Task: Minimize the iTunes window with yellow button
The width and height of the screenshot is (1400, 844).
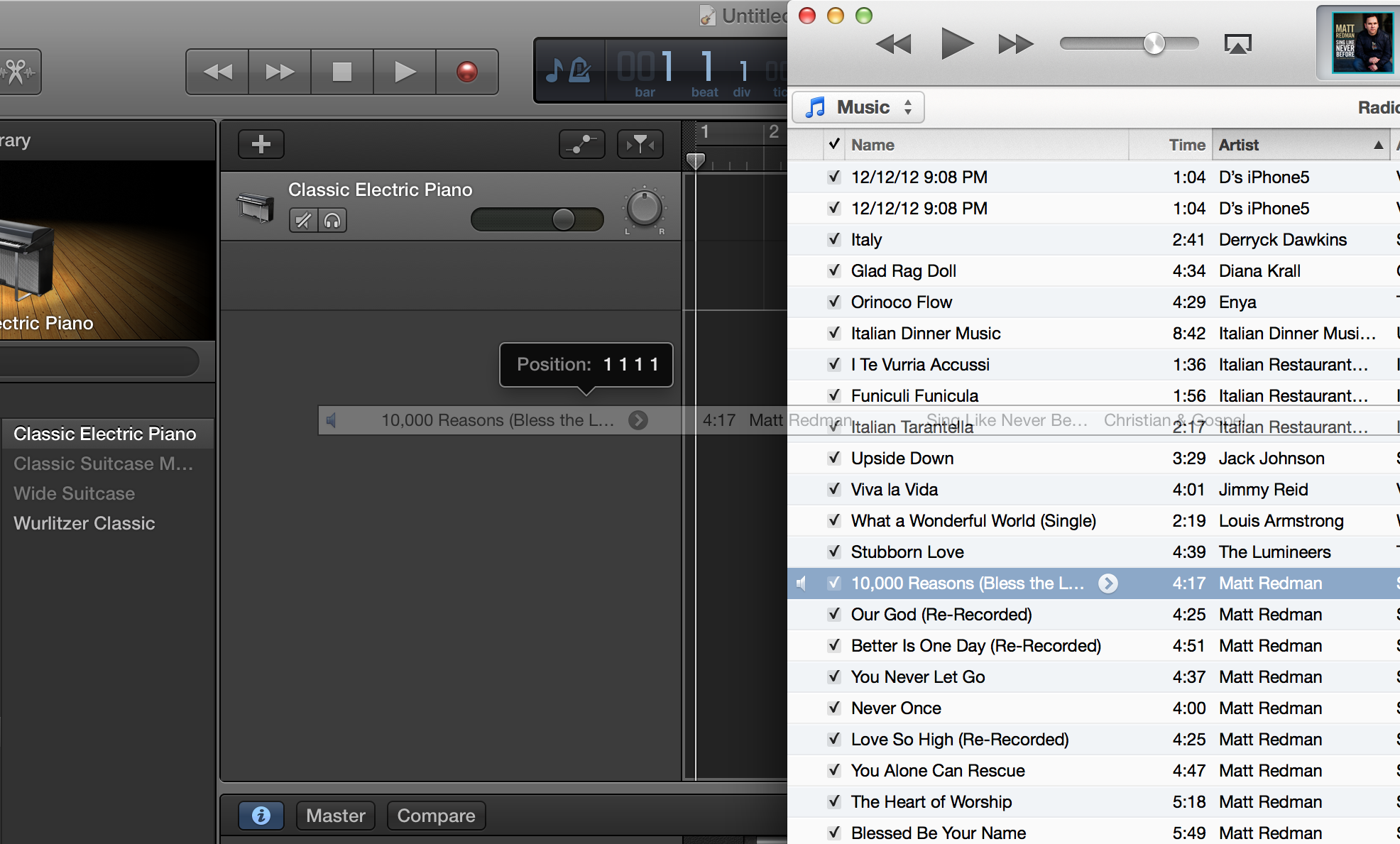Action: point(836,16)
